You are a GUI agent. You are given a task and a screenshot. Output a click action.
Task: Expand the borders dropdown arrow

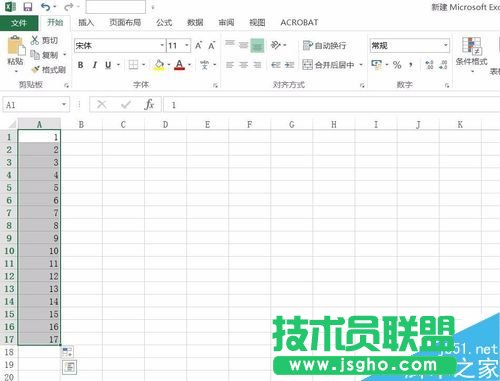click(144, 65)
